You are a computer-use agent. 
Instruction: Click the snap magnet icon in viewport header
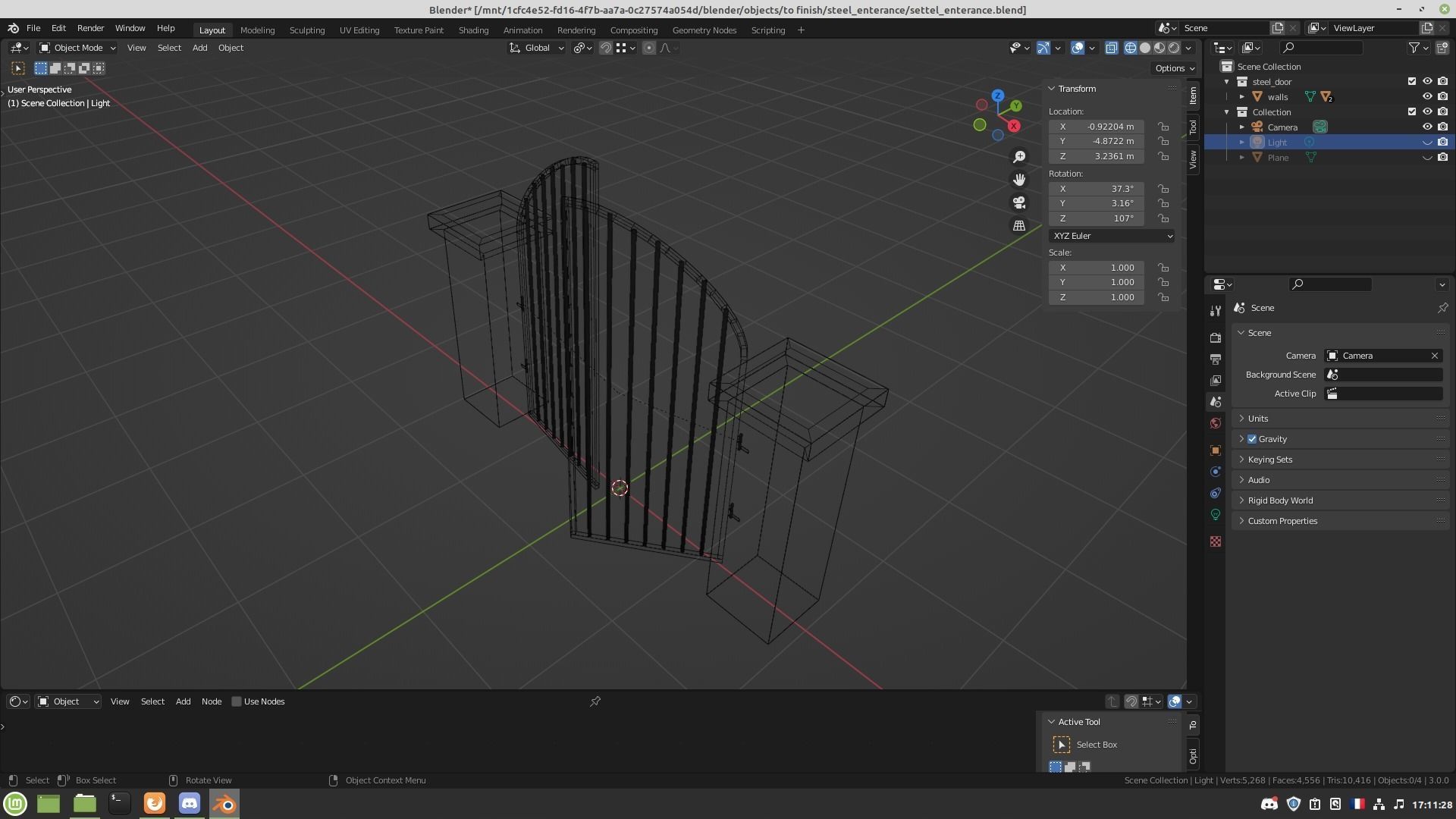[x=605, y=48]
